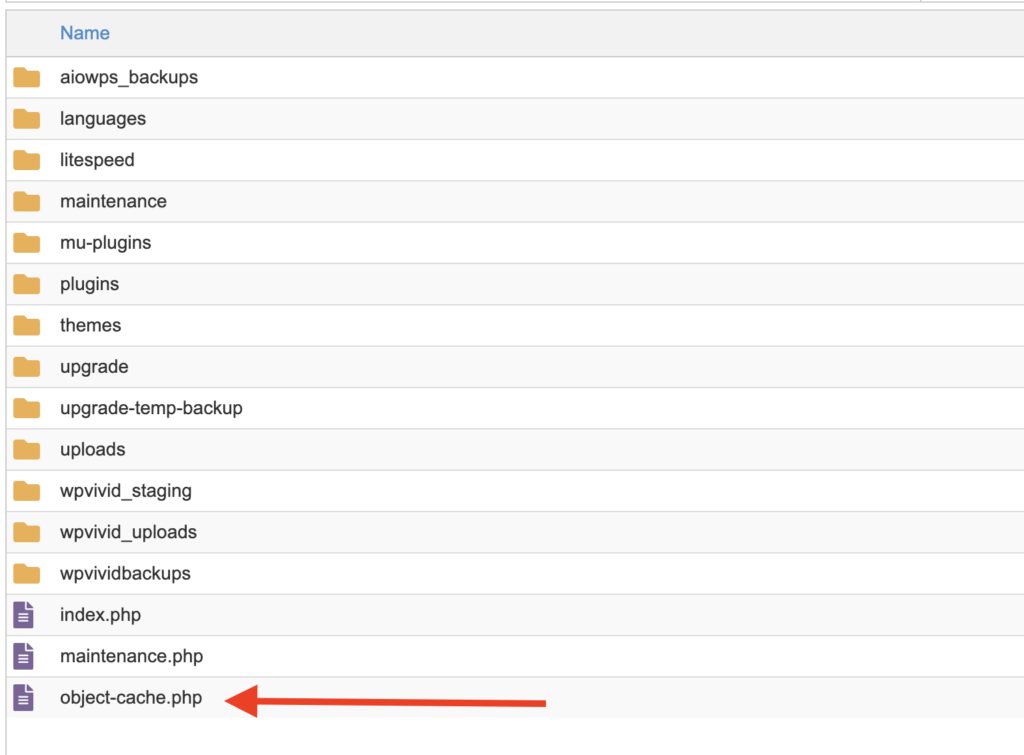Sort files by Name column header

[85, 33]
